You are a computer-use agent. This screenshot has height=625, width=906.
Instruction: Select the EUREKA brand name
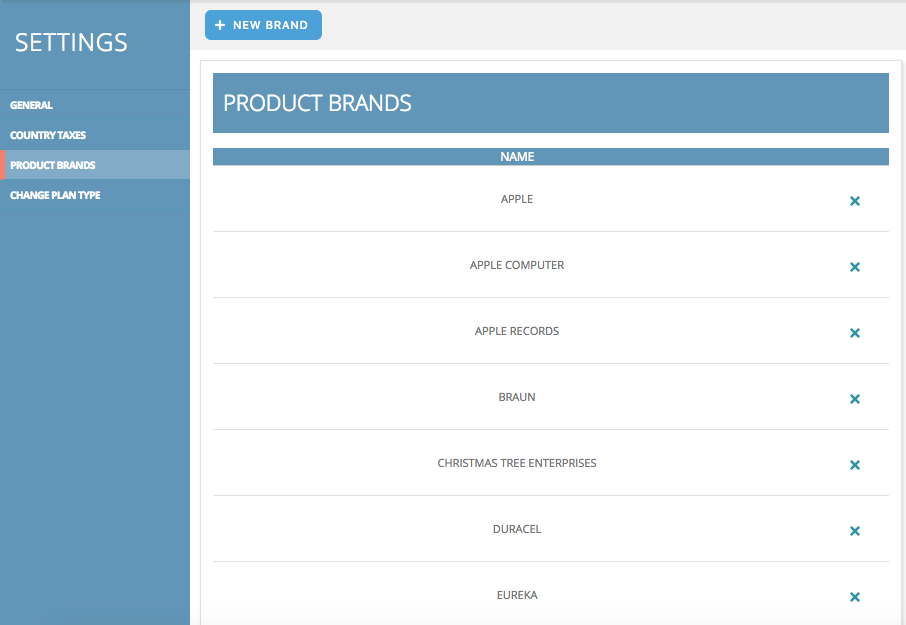click(517, 595)
